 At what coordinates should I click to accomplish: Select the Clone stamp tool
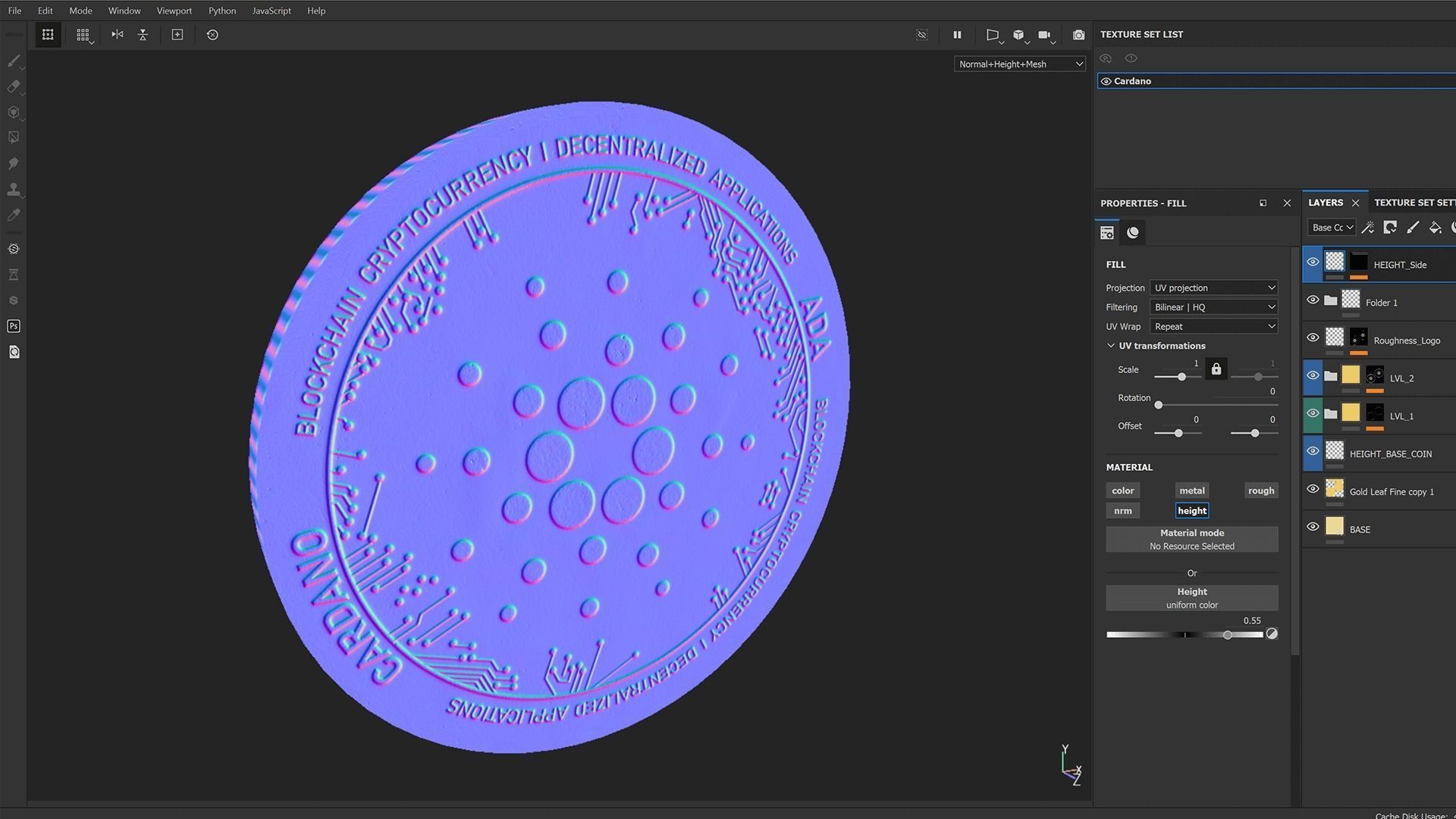pyautogui.click(x=14, y=190)
